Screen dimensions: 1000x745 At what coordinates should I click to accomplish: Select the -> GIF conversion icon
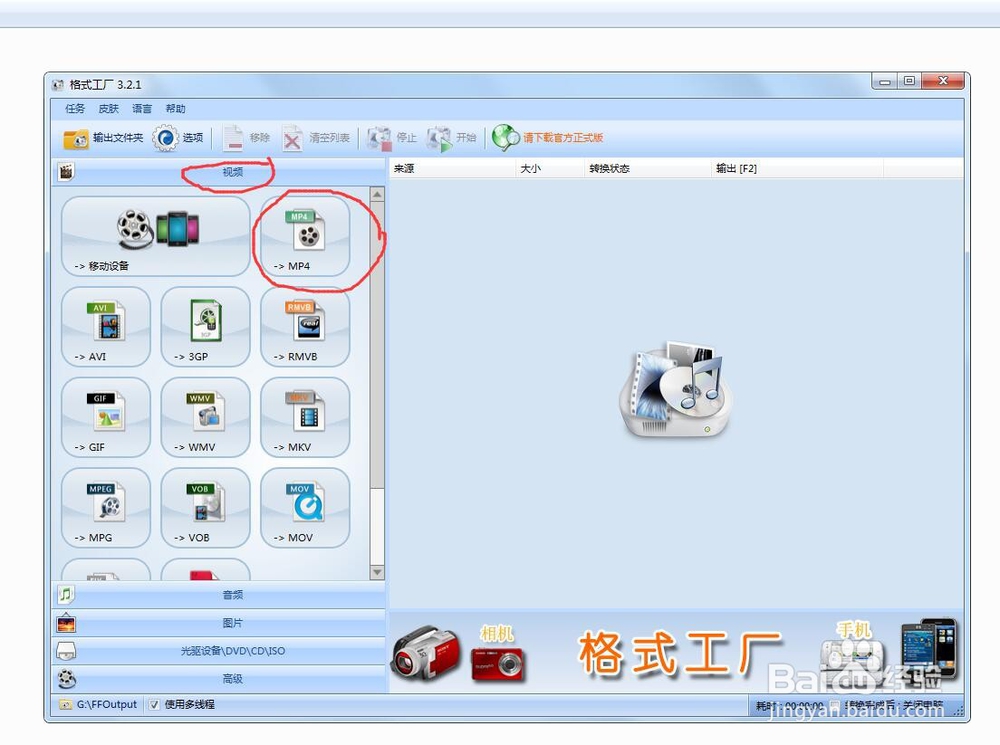tap(106, 417)
